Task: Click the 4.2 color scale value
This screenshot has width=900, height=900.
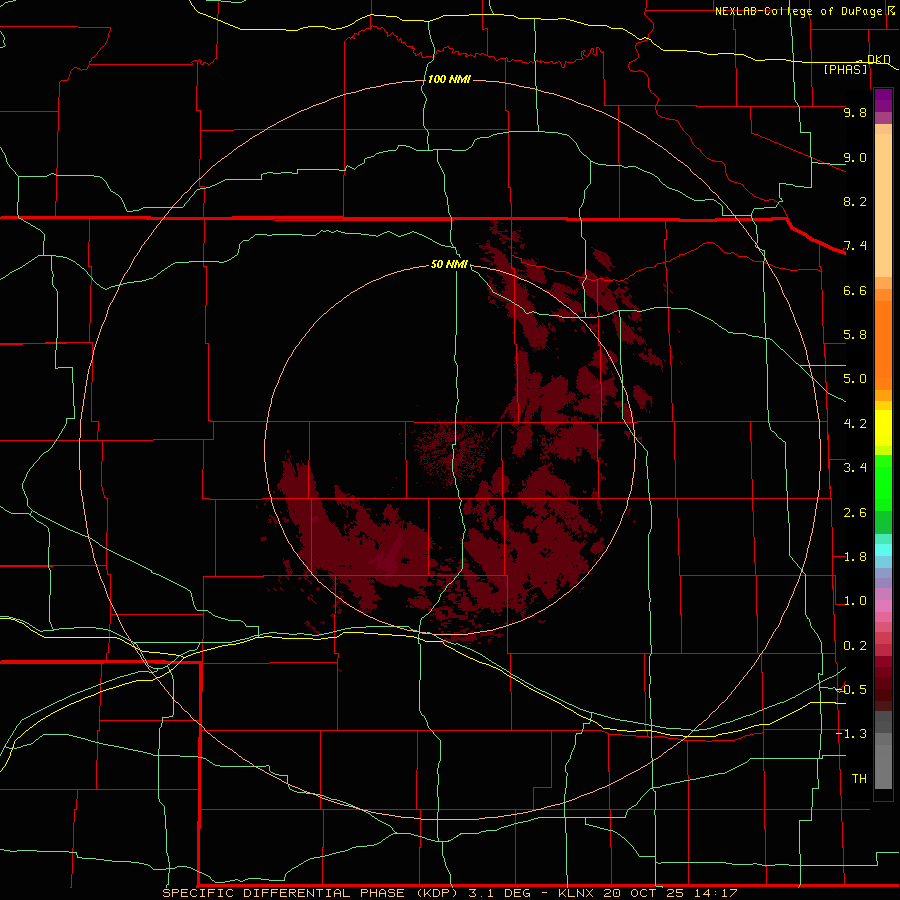Action: pyautogui.click(x=855, y=424)
